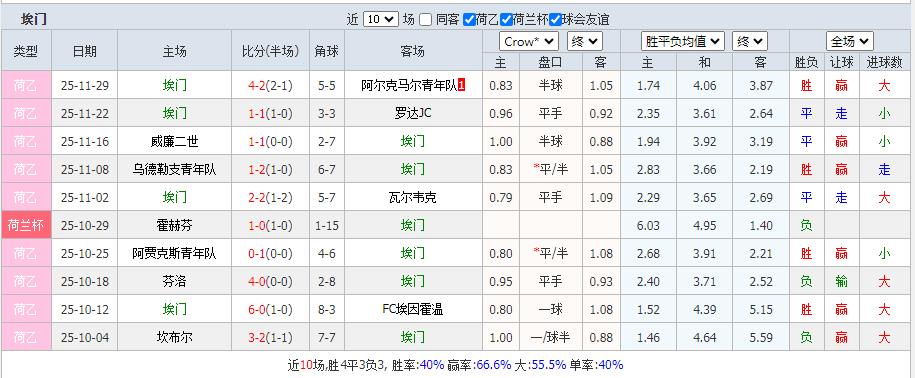
Task: Click the 角球 column header
Action: (x=327, y=51)
